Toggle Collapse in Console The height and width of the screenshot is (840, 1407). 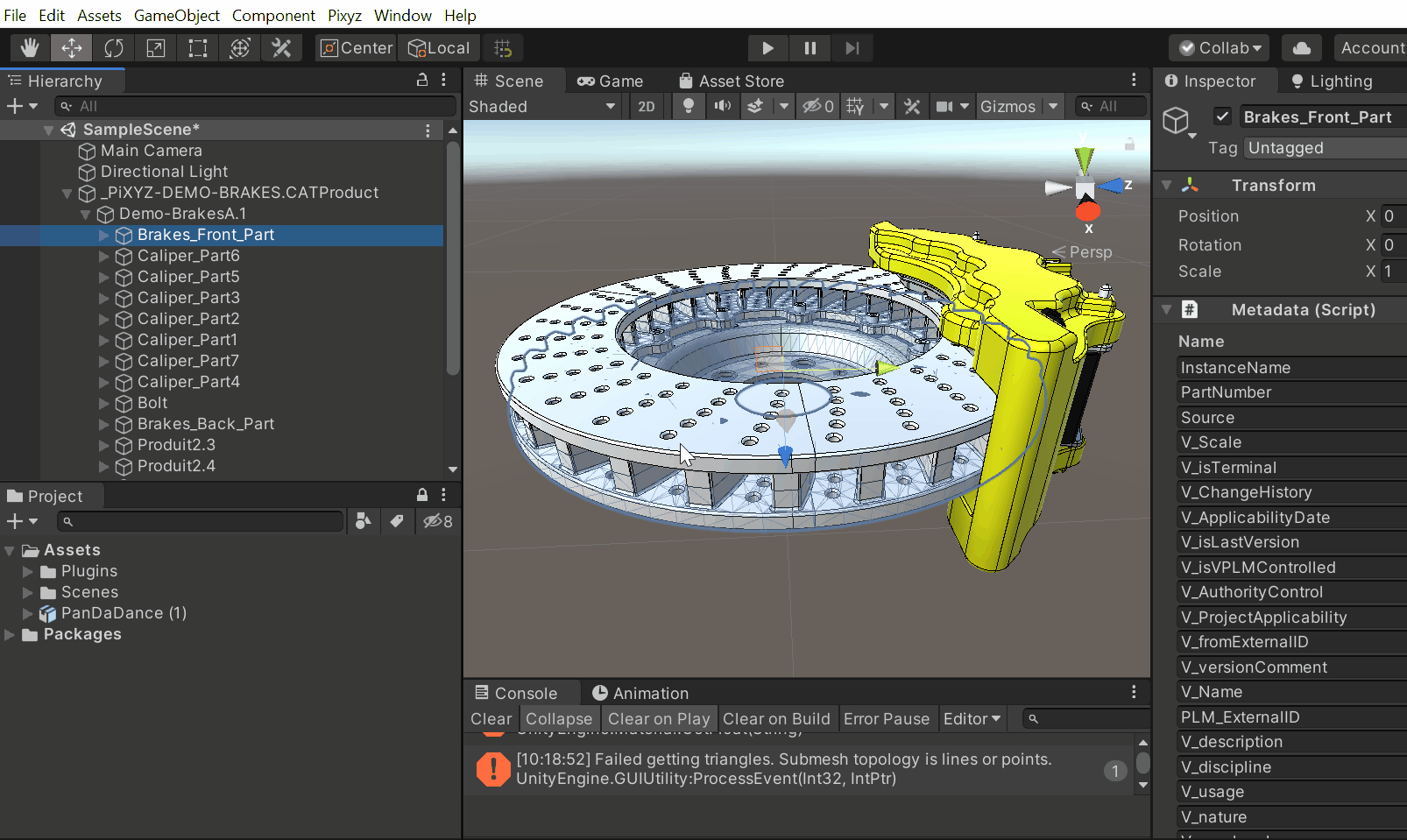click(x=559, y=718)
